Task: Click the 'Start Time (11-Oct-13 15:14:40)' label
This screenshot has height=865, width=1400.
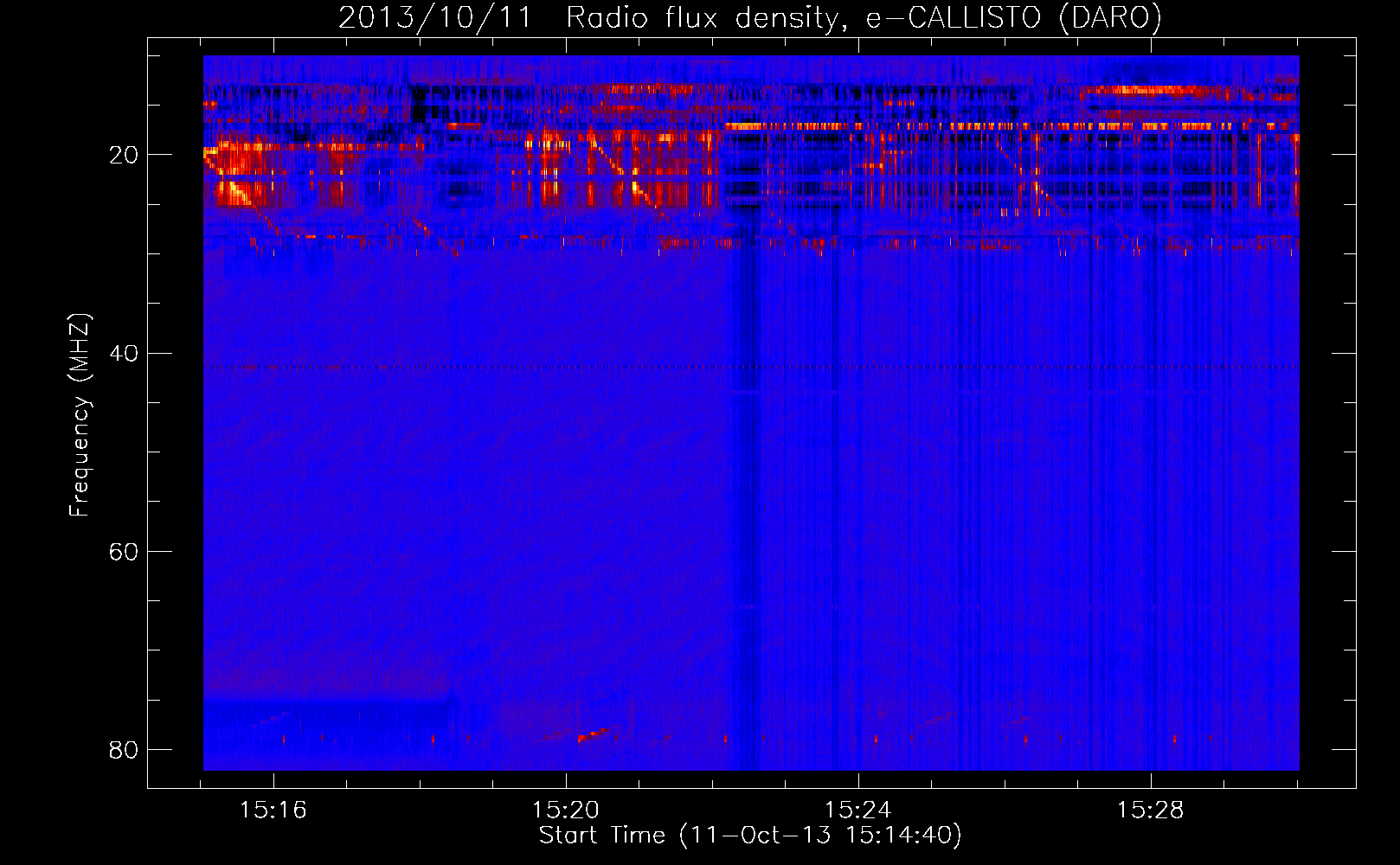Action: coord(750,836)
